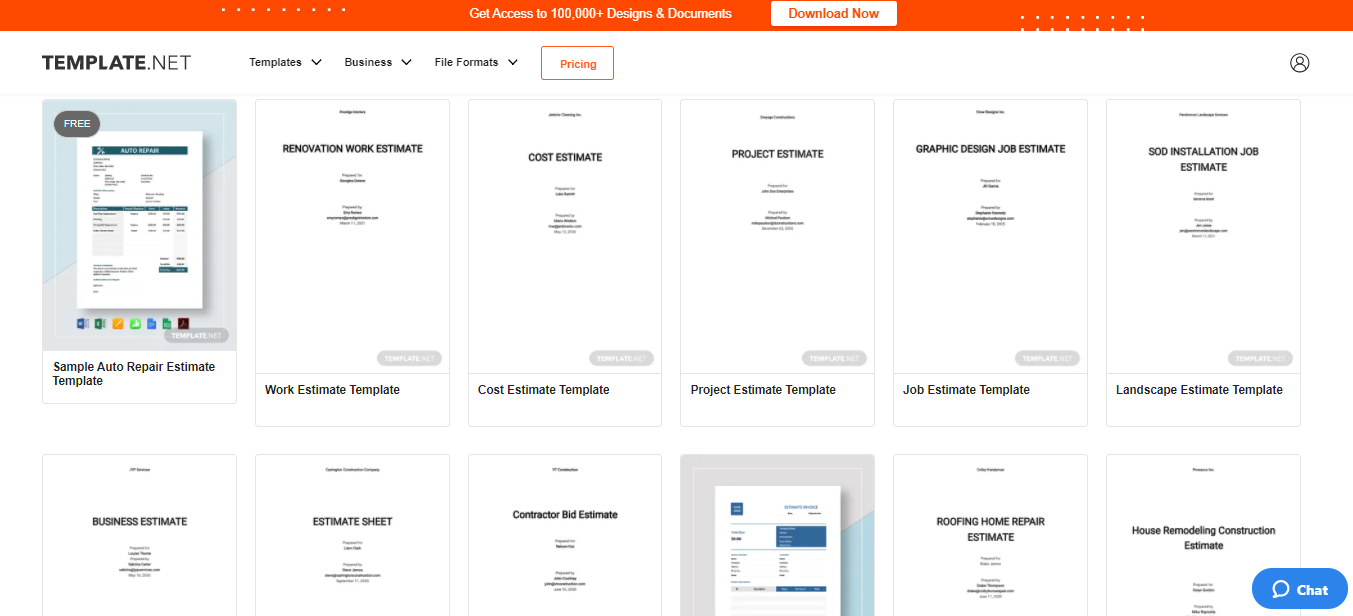Expand the Templates dropdown menu
Image resolution: width=1353 pixels, height=616 pixels.
point(285,62)
